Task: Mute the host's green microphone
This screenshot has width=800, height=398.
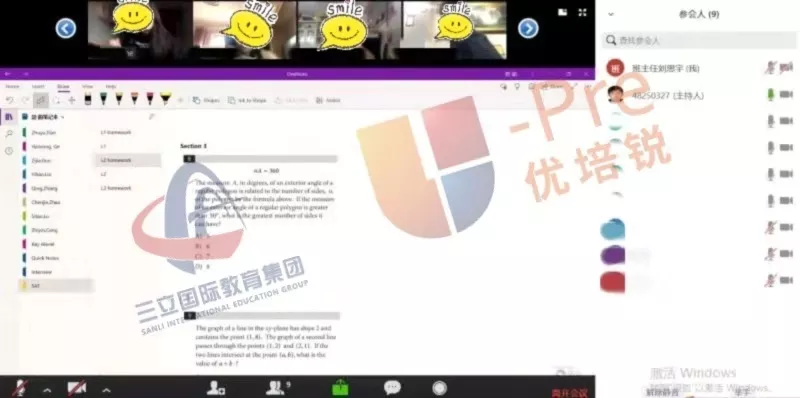Action: [x=771, y=94]
